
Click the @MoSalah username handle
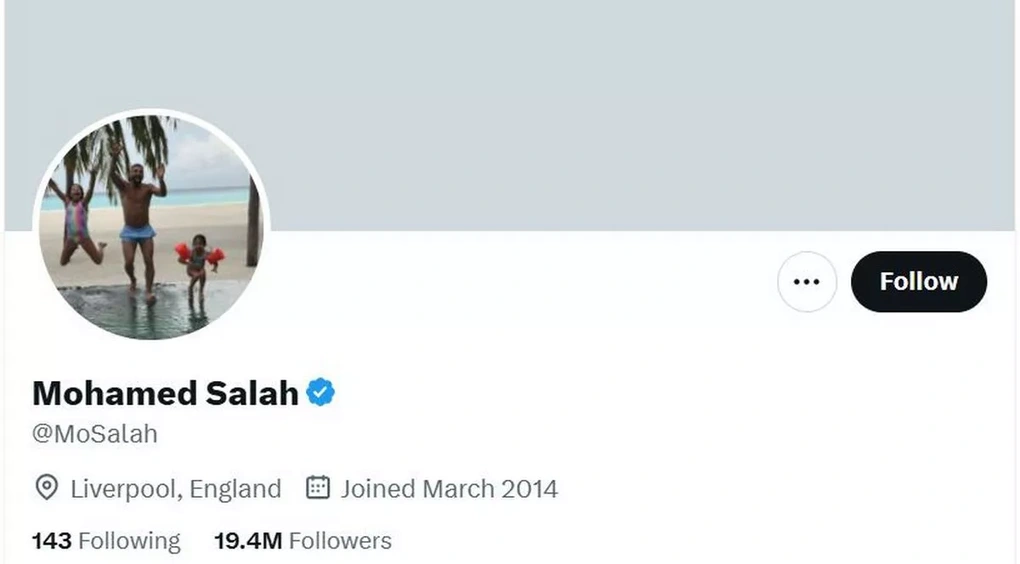95,435
